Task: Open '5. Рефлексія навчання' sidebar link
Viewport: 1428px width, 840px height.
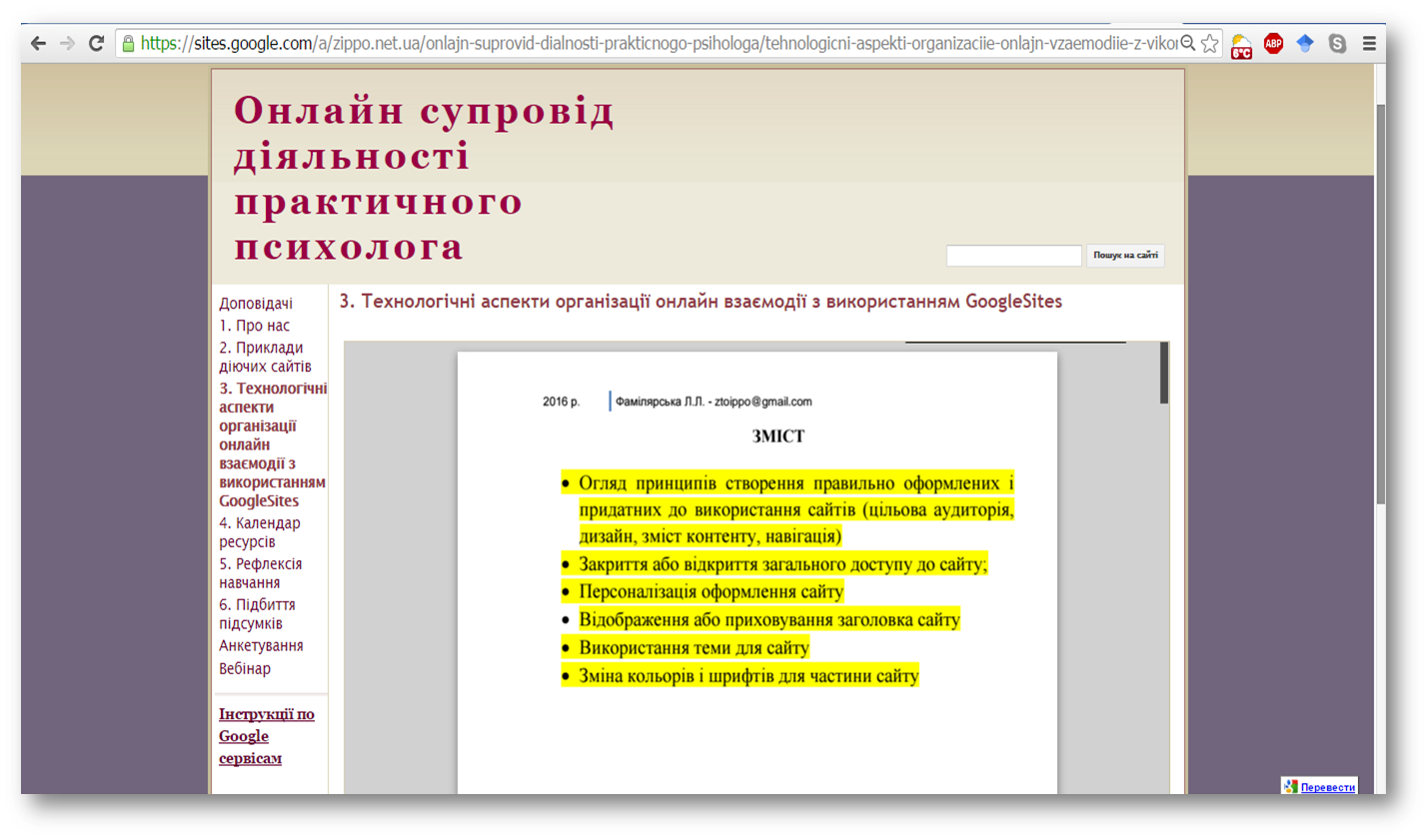Action: tap(261, 573)
